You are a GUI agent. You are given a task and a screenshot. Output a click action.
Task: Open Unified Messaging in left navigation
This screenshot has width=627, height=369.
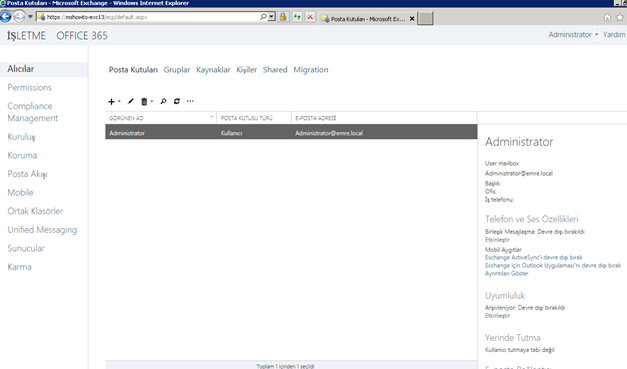tap(42, 230)
